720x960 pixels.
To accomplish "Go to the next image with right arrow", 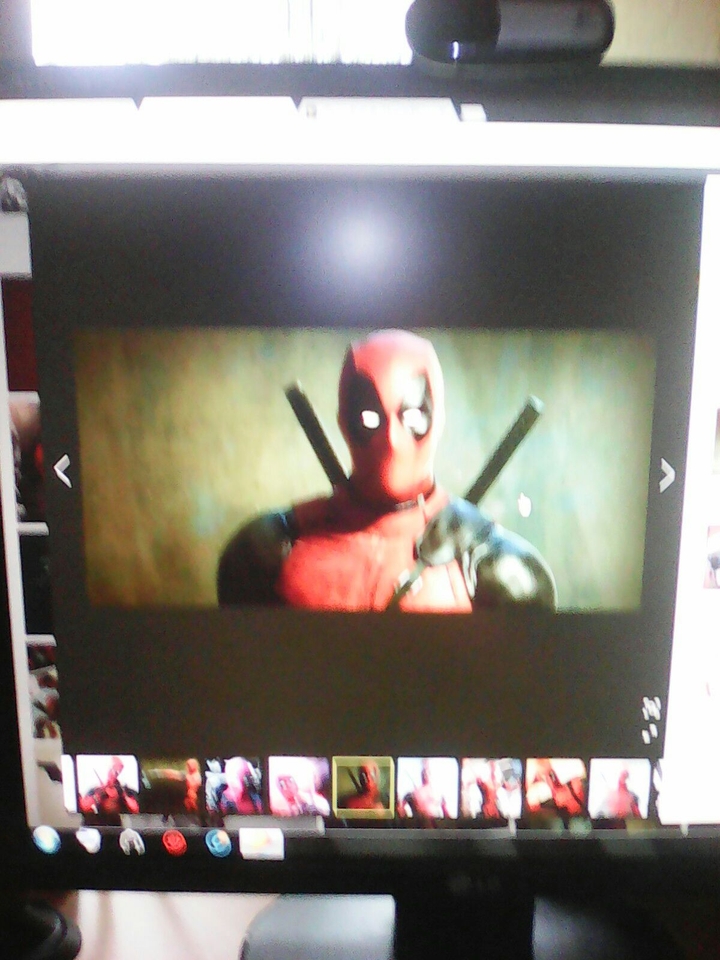I will tap(667, 475).
